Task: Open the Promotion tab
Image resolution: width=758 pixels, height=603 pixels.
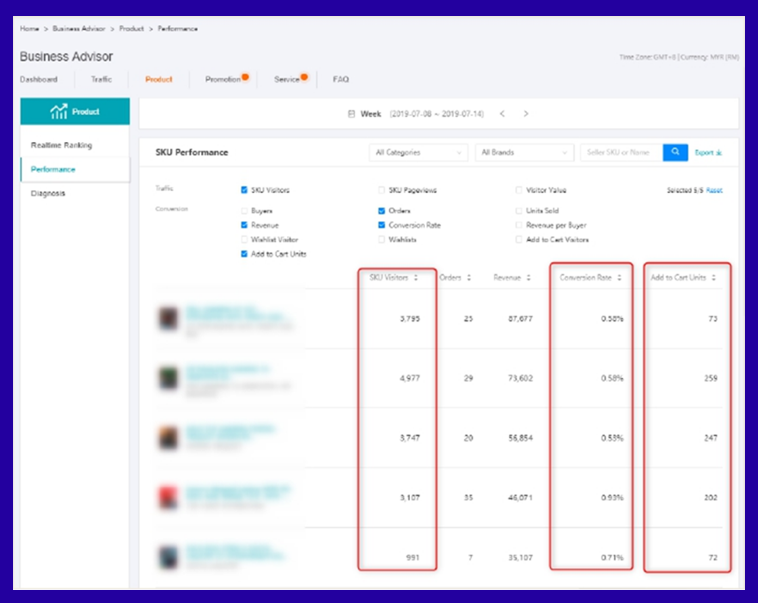Action: click(x=223, y=79)
